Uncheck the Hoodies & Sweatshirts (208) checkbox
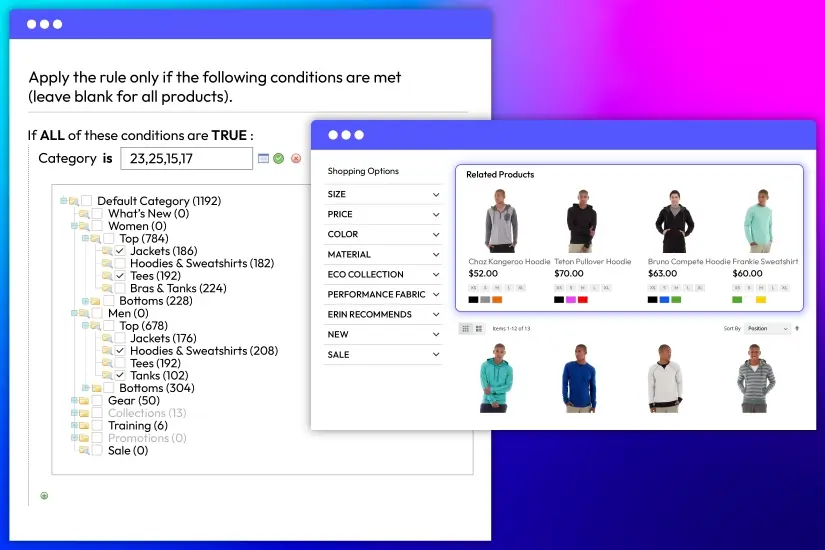Viewport: 825px width, 550px height. [120, 351]
